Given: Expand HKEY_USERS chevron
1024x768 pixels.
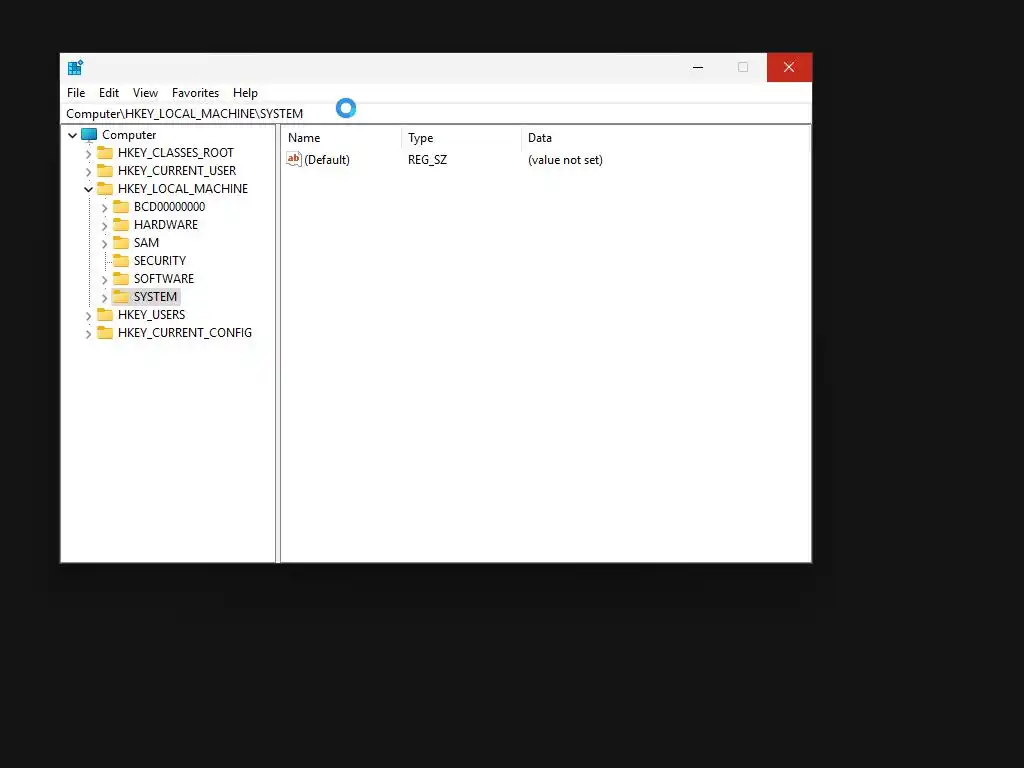Looking at the screenshot, I should (89, 316).
